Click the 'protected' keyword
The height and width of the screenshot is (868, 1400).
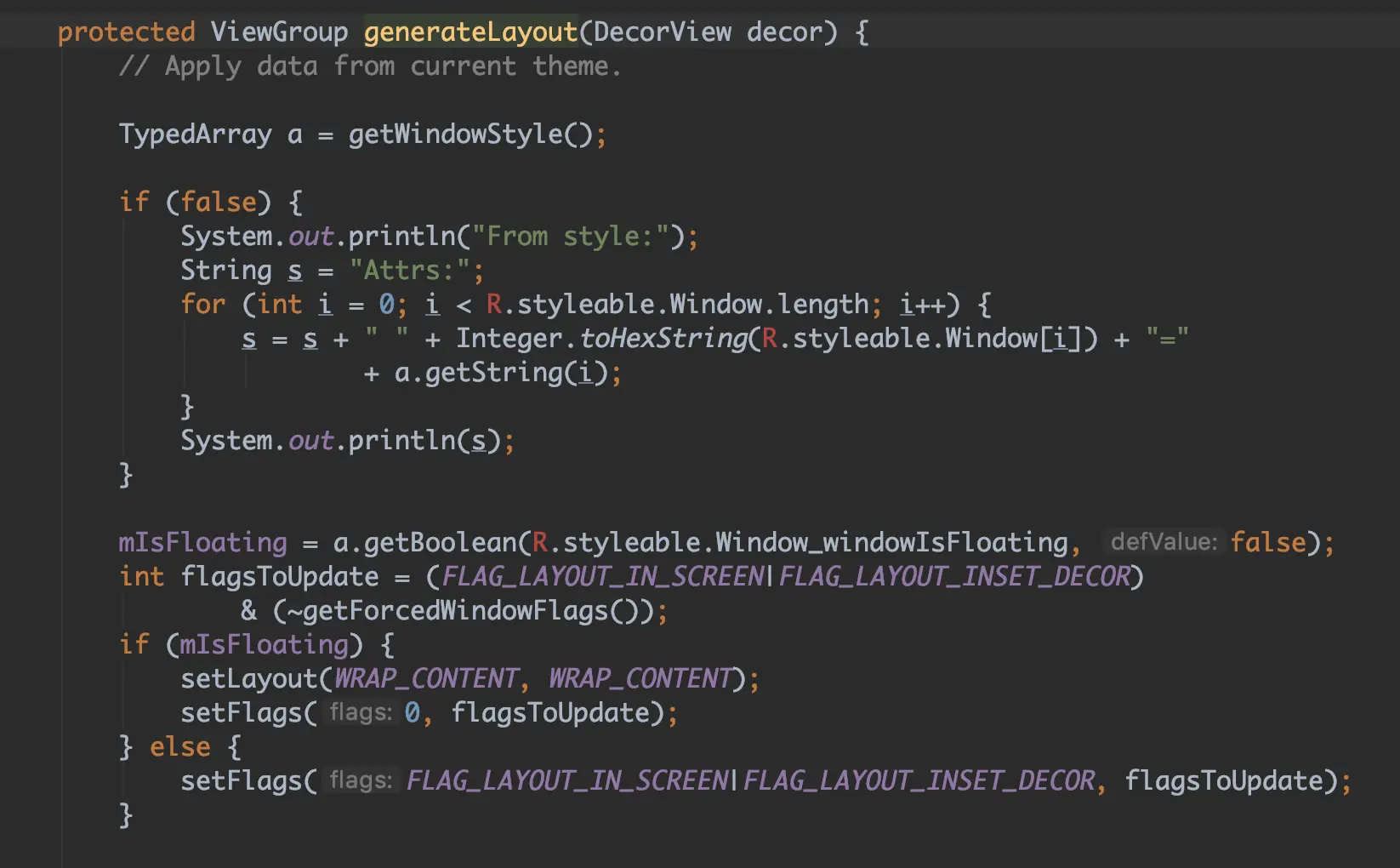pyautogui.click(x=126, y=32)
